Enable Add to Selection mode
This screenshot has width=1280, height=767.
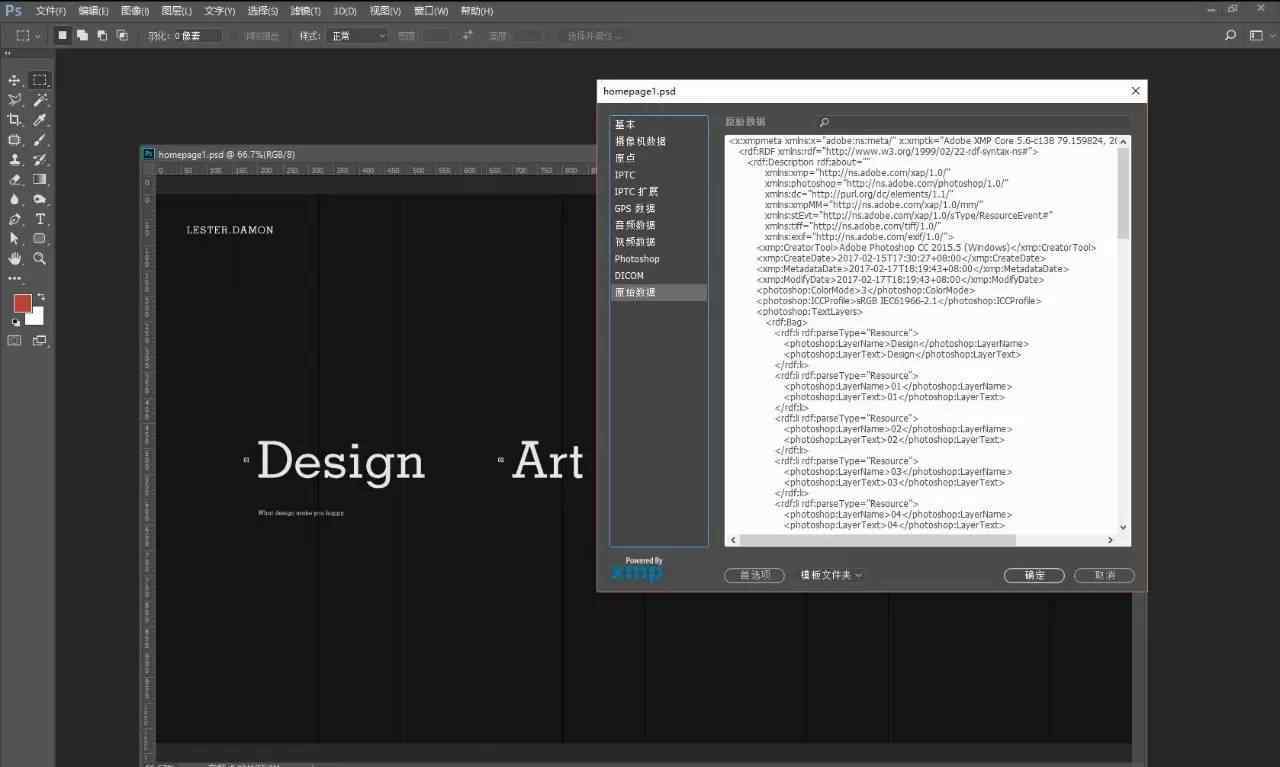point(82,35)
